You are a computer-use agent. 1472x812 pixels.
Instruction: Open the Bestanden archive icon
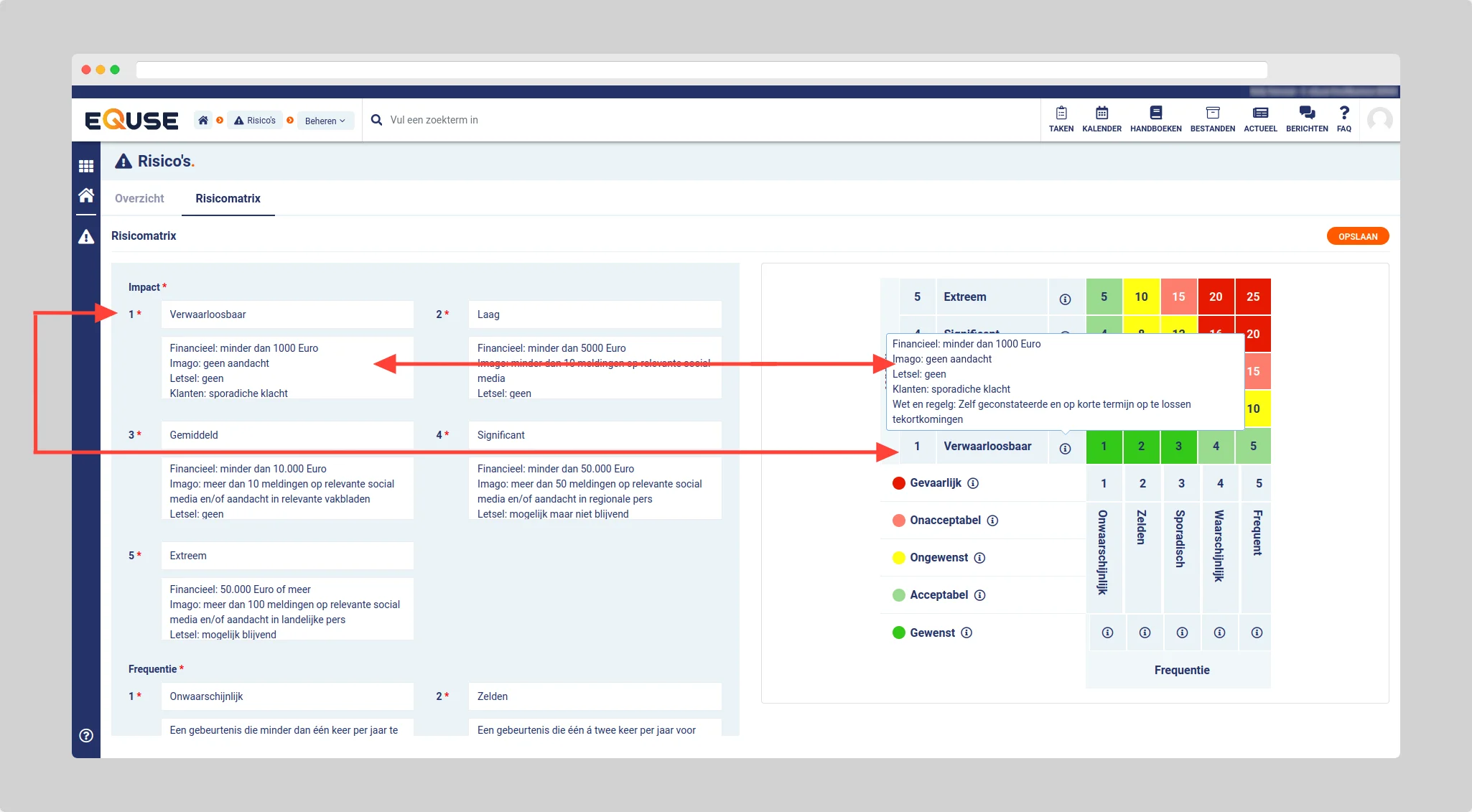pyautogui.click(x=1212, y=113)
